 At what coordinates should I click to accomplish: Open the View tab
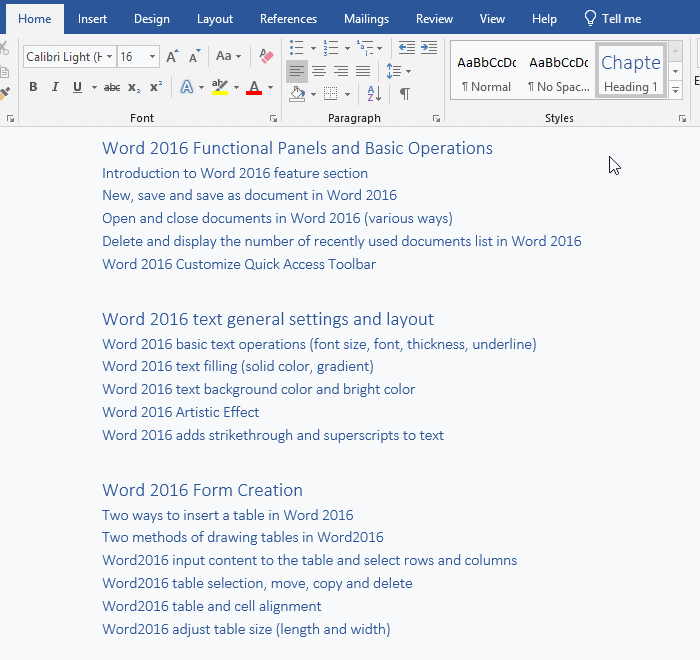tap(492, 19)
